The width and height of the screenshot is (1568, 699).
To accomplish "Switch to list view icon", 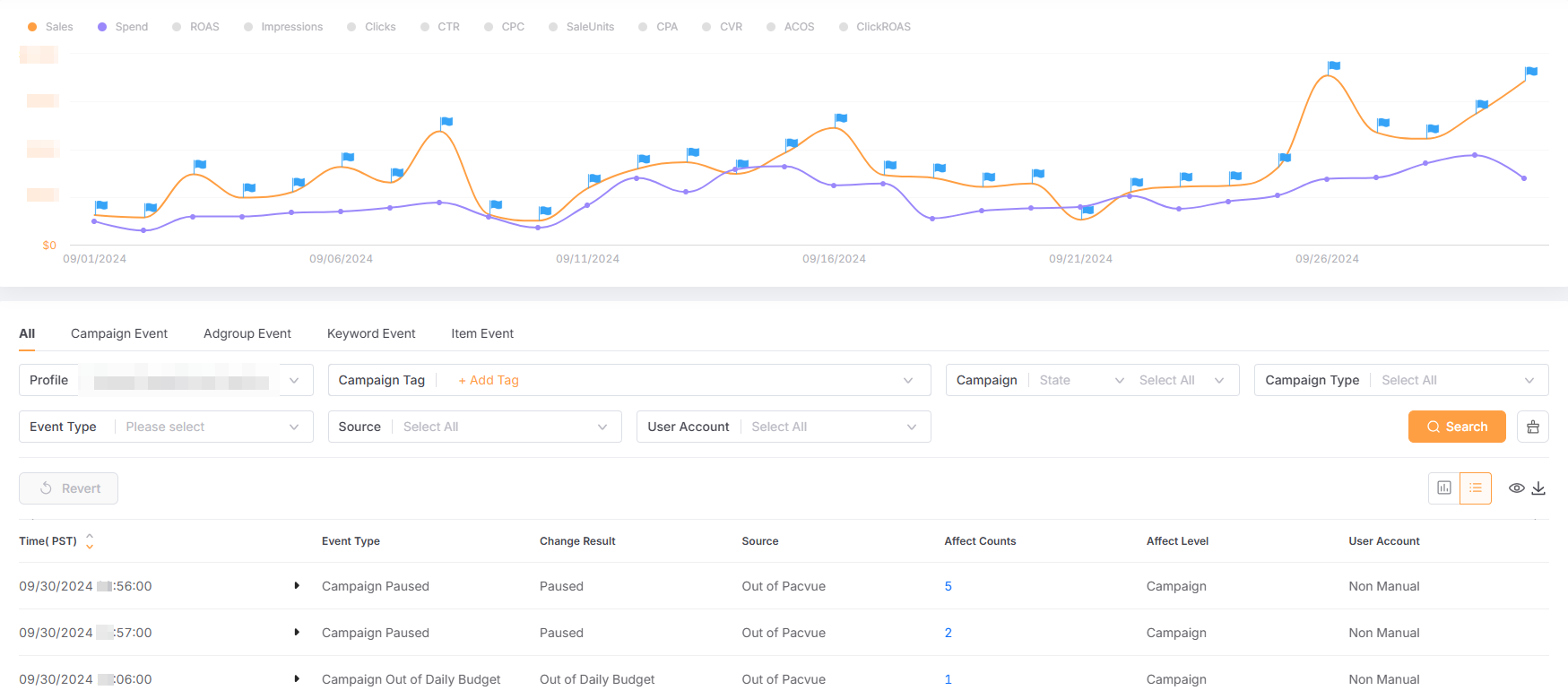I will coord(1475,488).
